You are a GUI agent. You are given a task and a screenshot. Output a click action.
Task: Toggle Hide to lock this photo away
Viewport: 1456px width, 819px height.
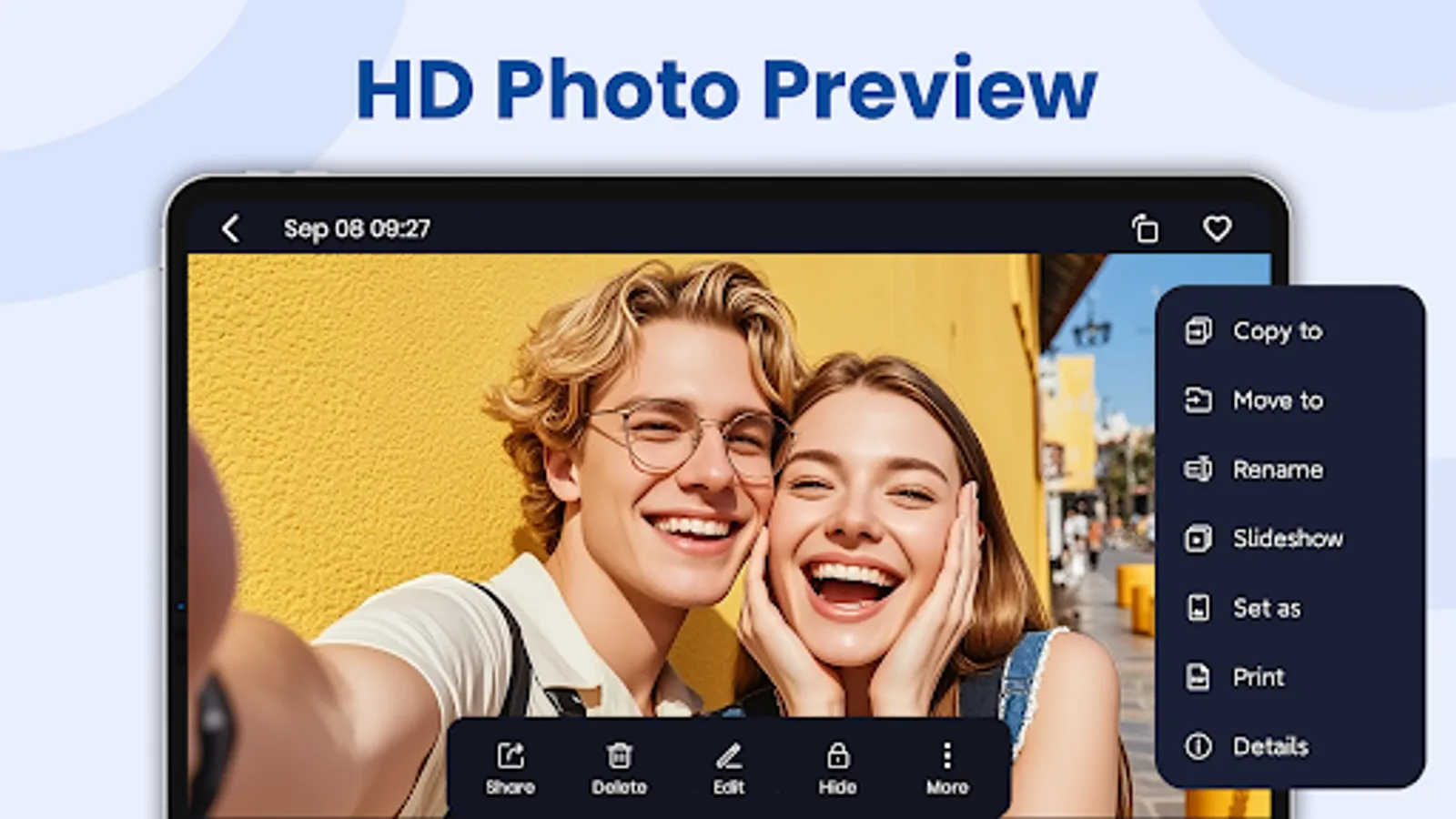[x=838, y=753]
